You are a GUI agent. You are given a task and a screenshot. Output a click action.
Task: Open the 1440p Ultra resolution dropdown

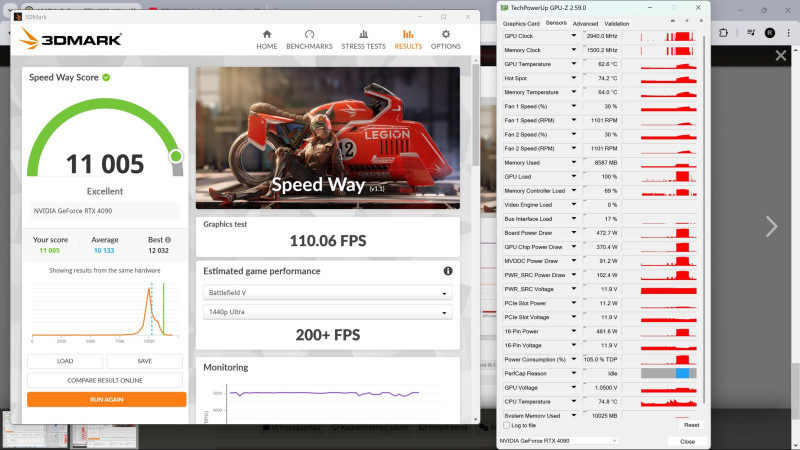328,312
